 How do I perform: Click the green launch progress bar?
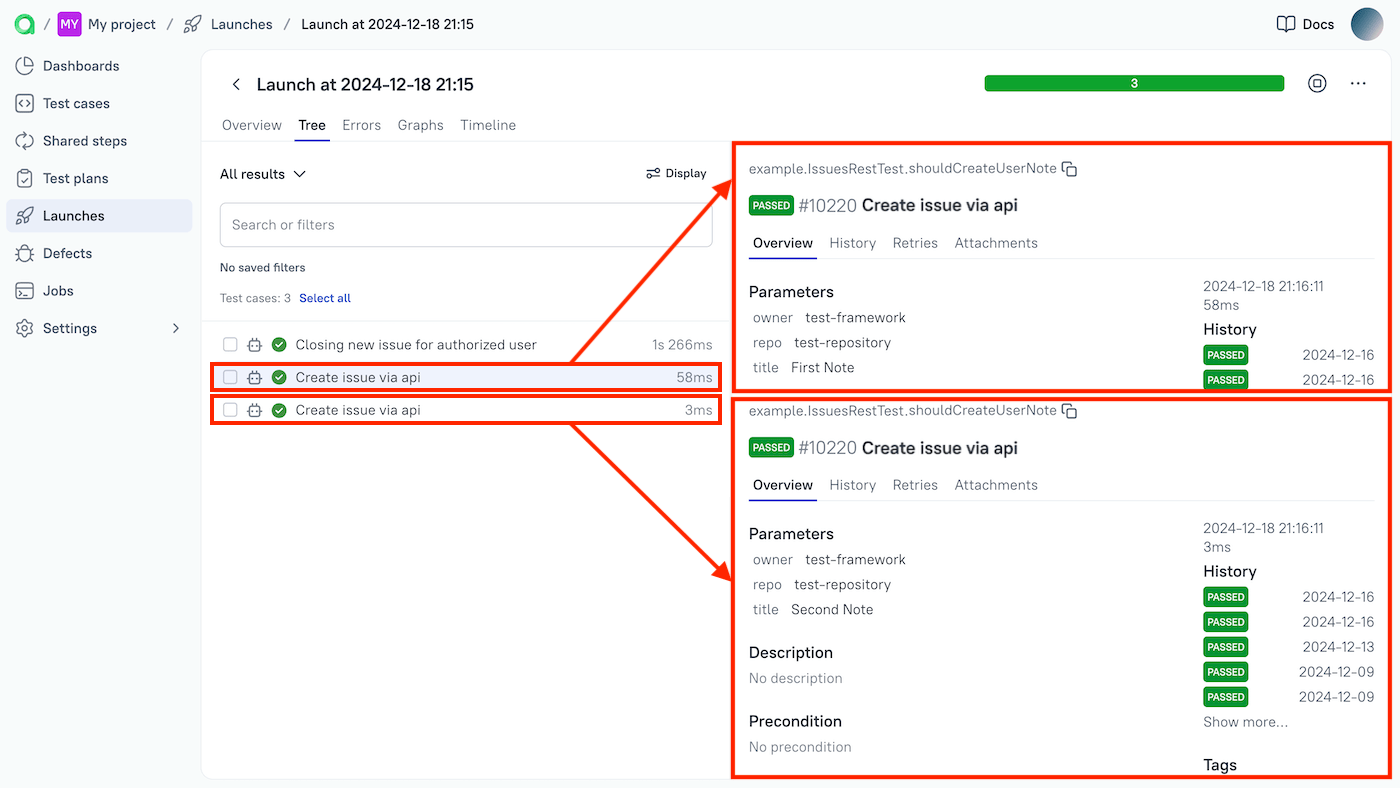tap(1133, 84)
